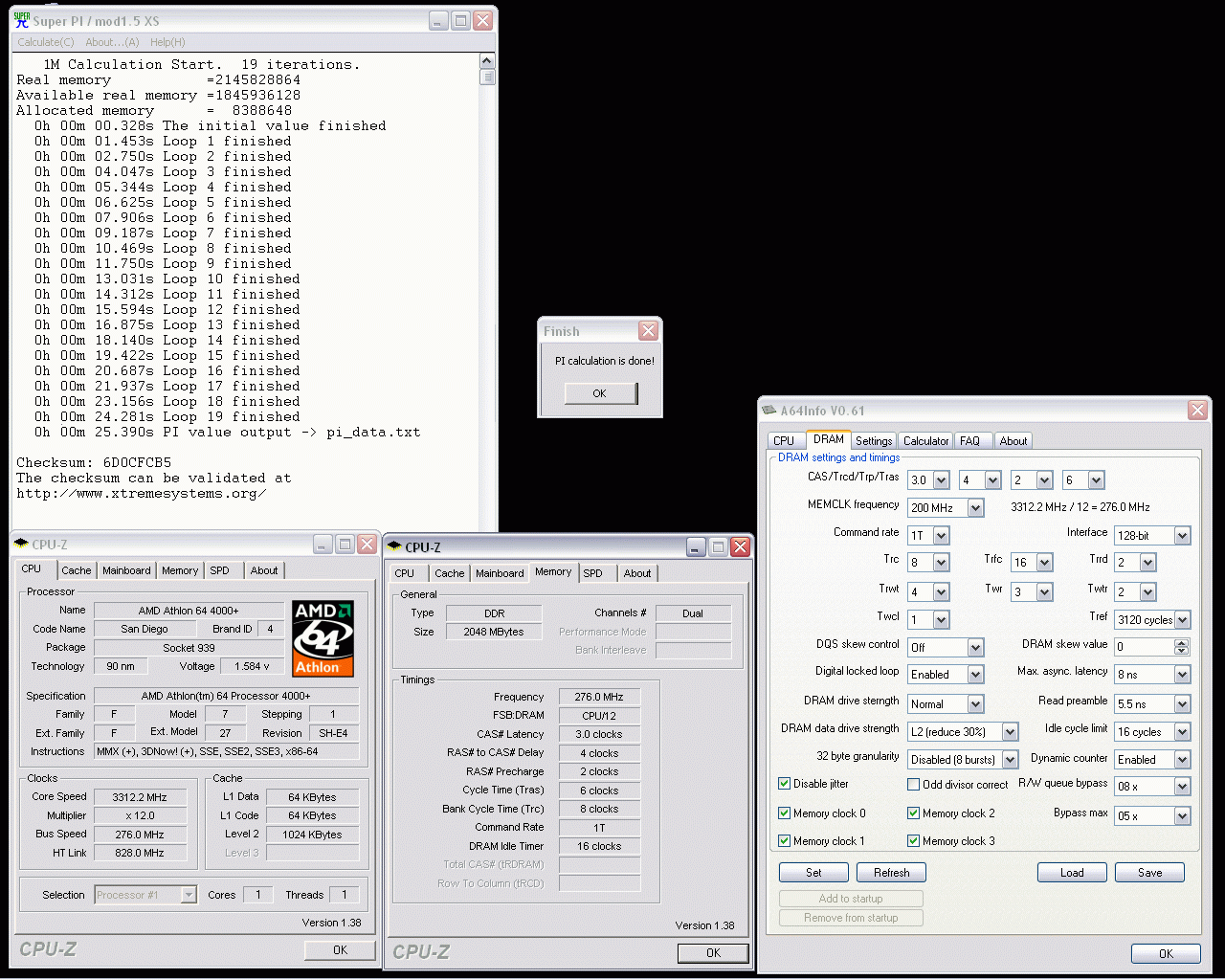
Task: Click OK in Memory CPU-Z window
Action: click(x=713, y=953)
